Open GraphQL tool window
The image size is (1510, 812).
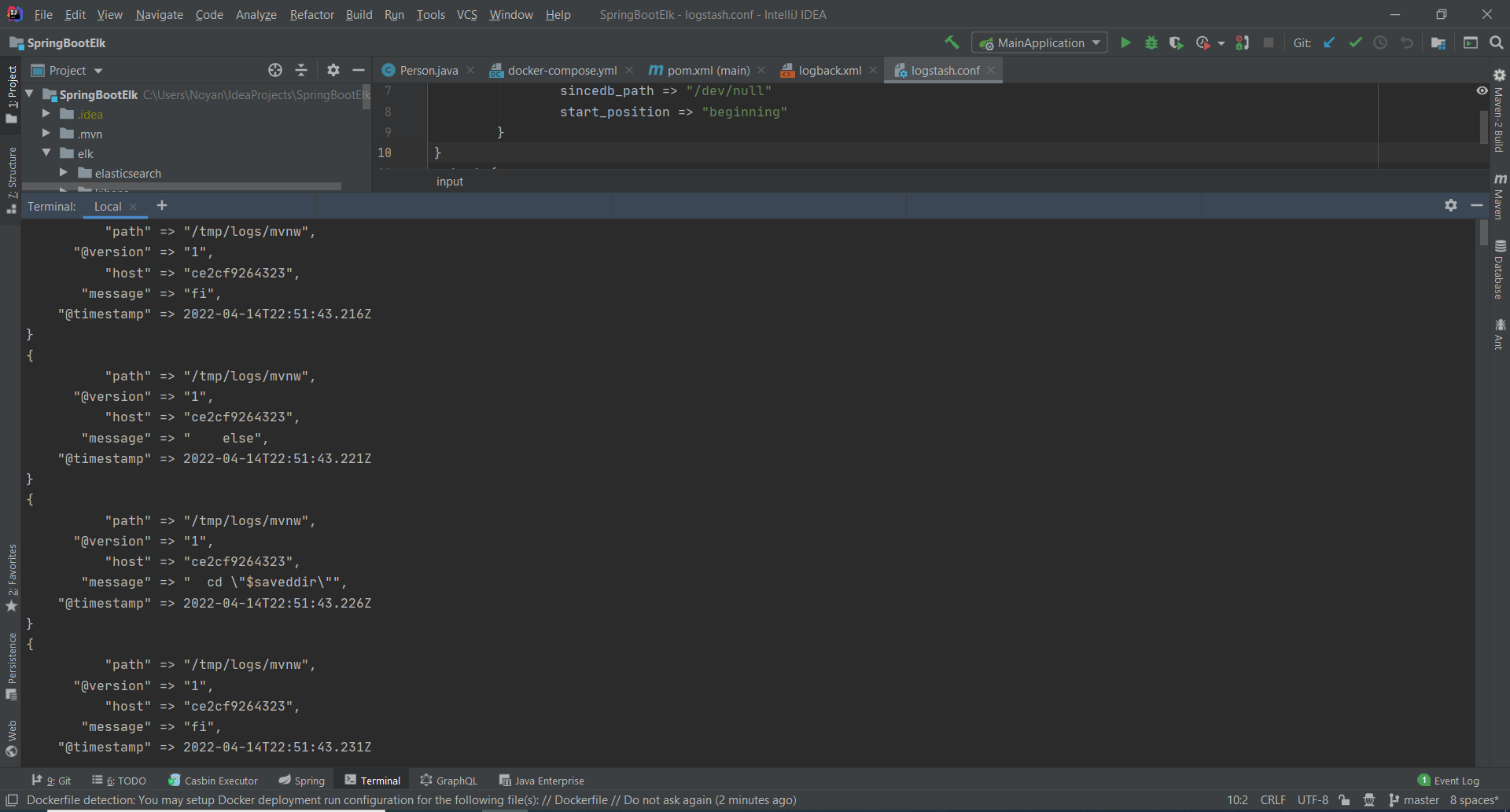click(449, 781)
